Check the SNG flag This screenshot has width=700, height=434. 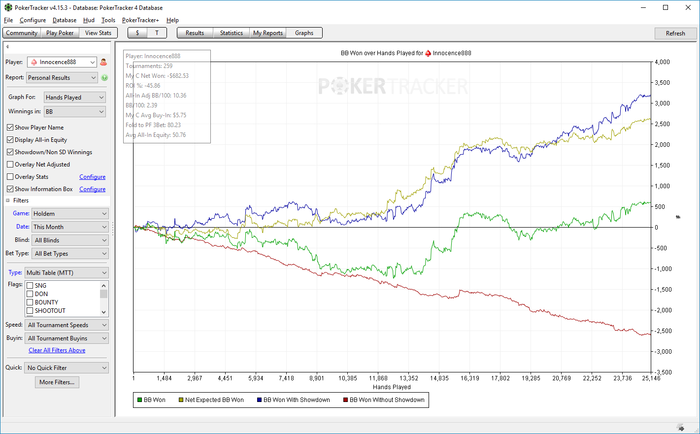(x=30, y=285)
